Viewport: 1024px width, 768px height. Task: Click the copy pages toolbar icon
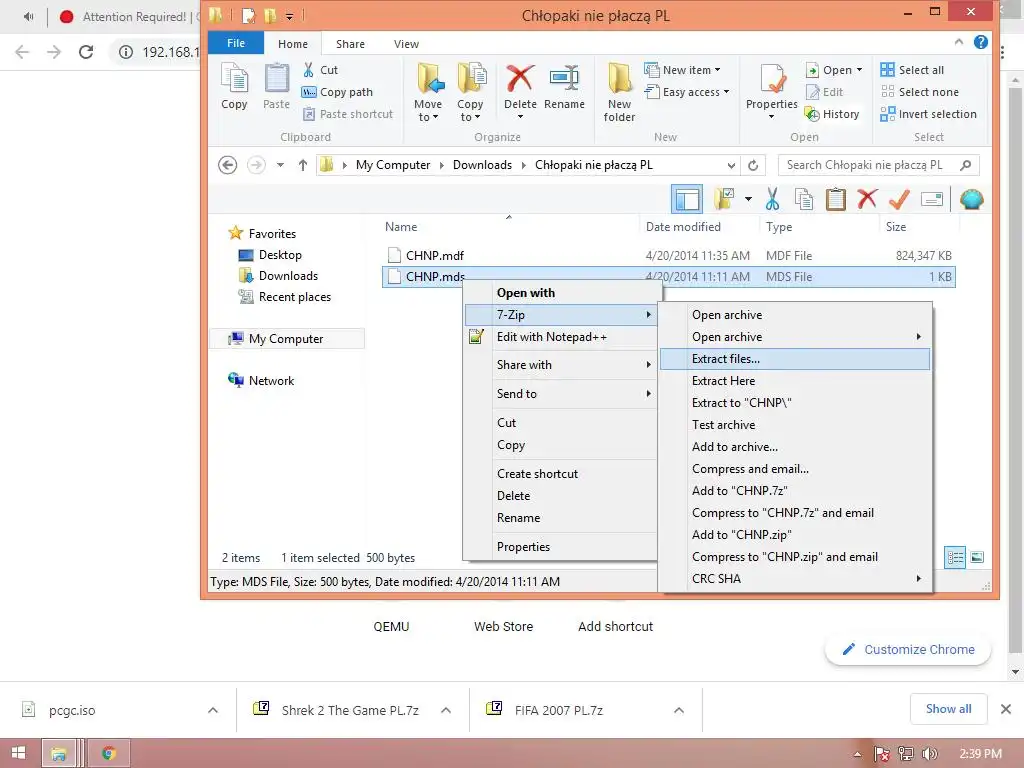pos(803,199)
